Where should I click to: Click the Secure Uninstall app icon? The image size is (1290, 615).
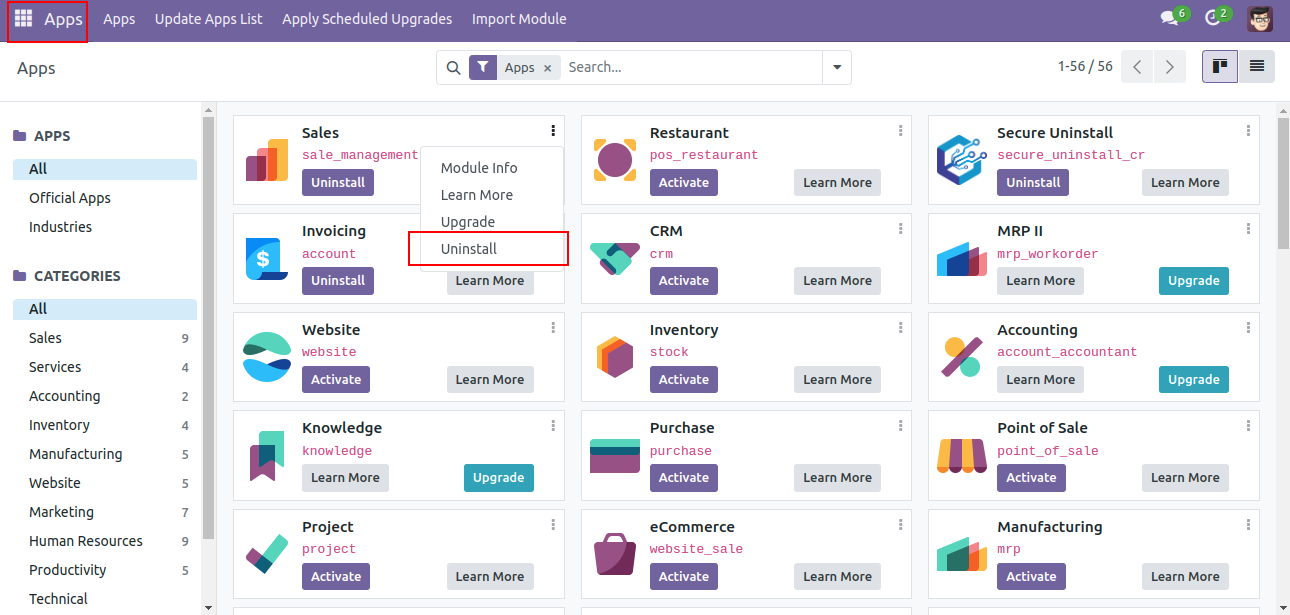click(x=961, y=160)
